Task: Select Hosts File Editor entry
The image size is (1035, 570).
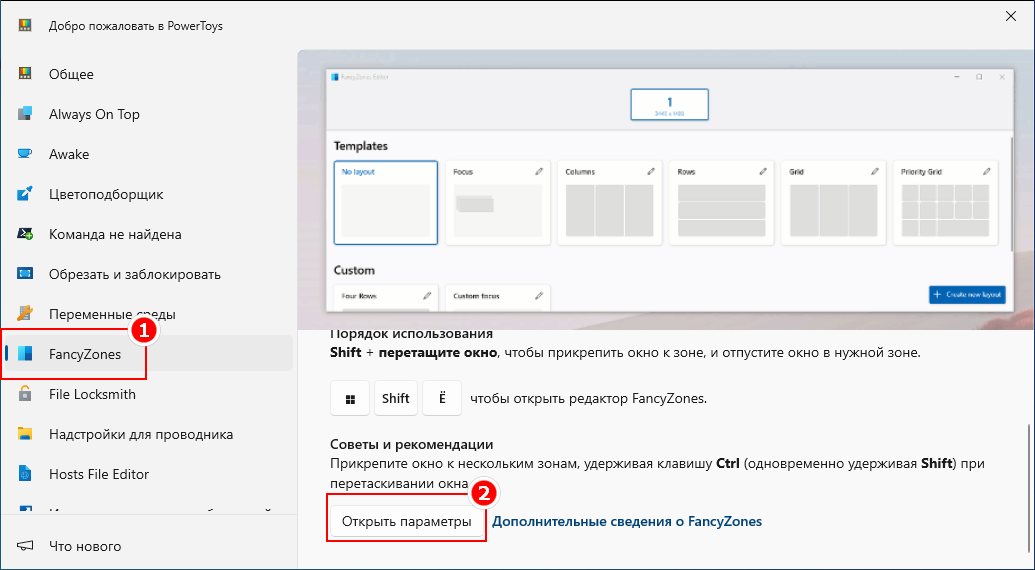Action: (x=149, y=474)
